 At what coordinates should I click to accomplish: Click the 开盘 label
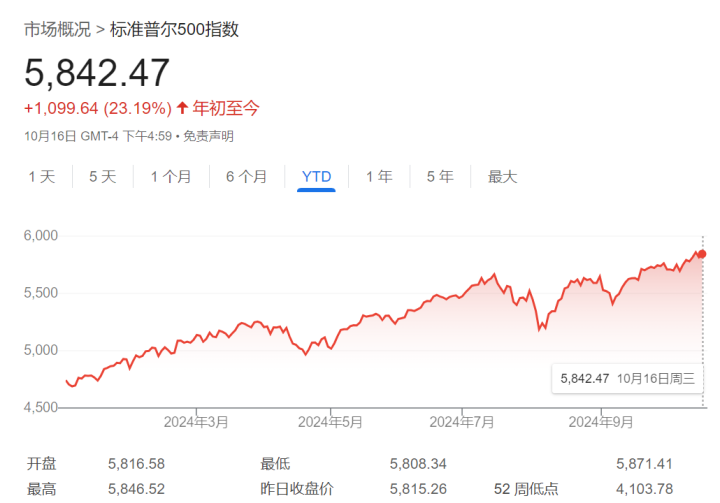pyautogui.click(x=41, y=463)
